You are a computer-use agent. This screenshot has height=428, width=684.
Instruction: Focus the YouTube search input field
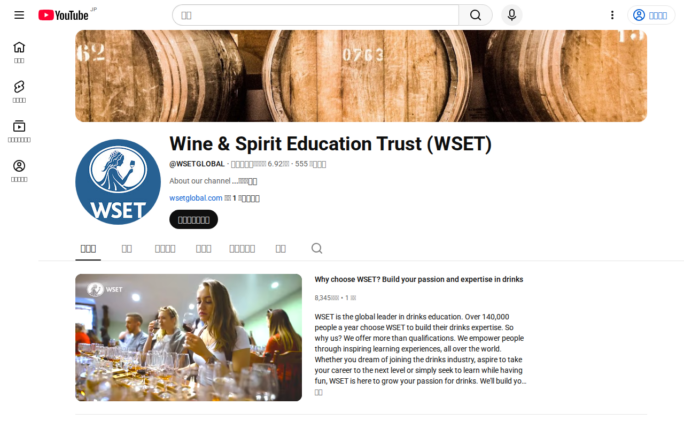point(315,15)
